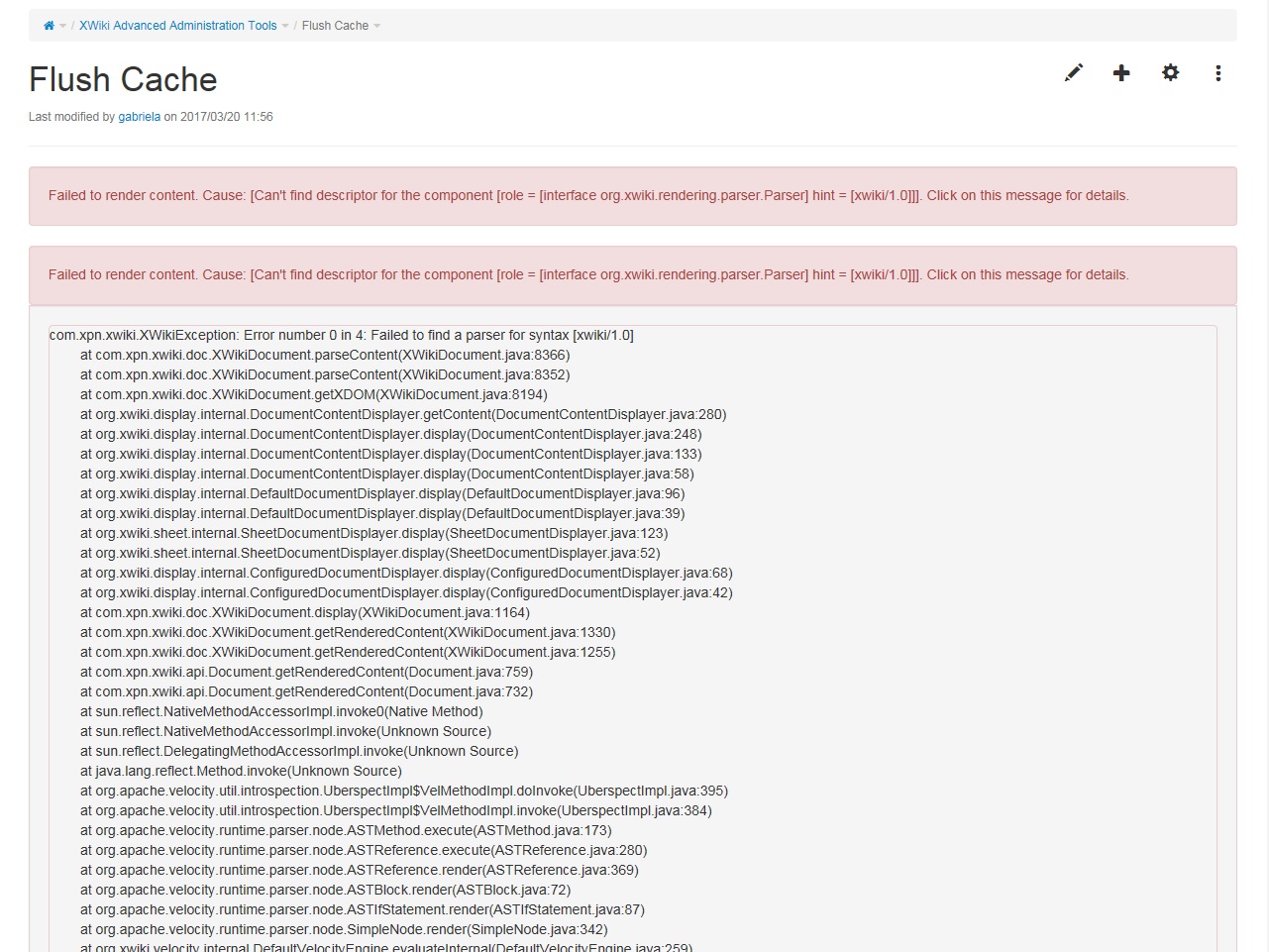This screenshot has height=952, width=1269.
Task: Select the getRenderedContent Document.java:732 line
Action: 307,691
